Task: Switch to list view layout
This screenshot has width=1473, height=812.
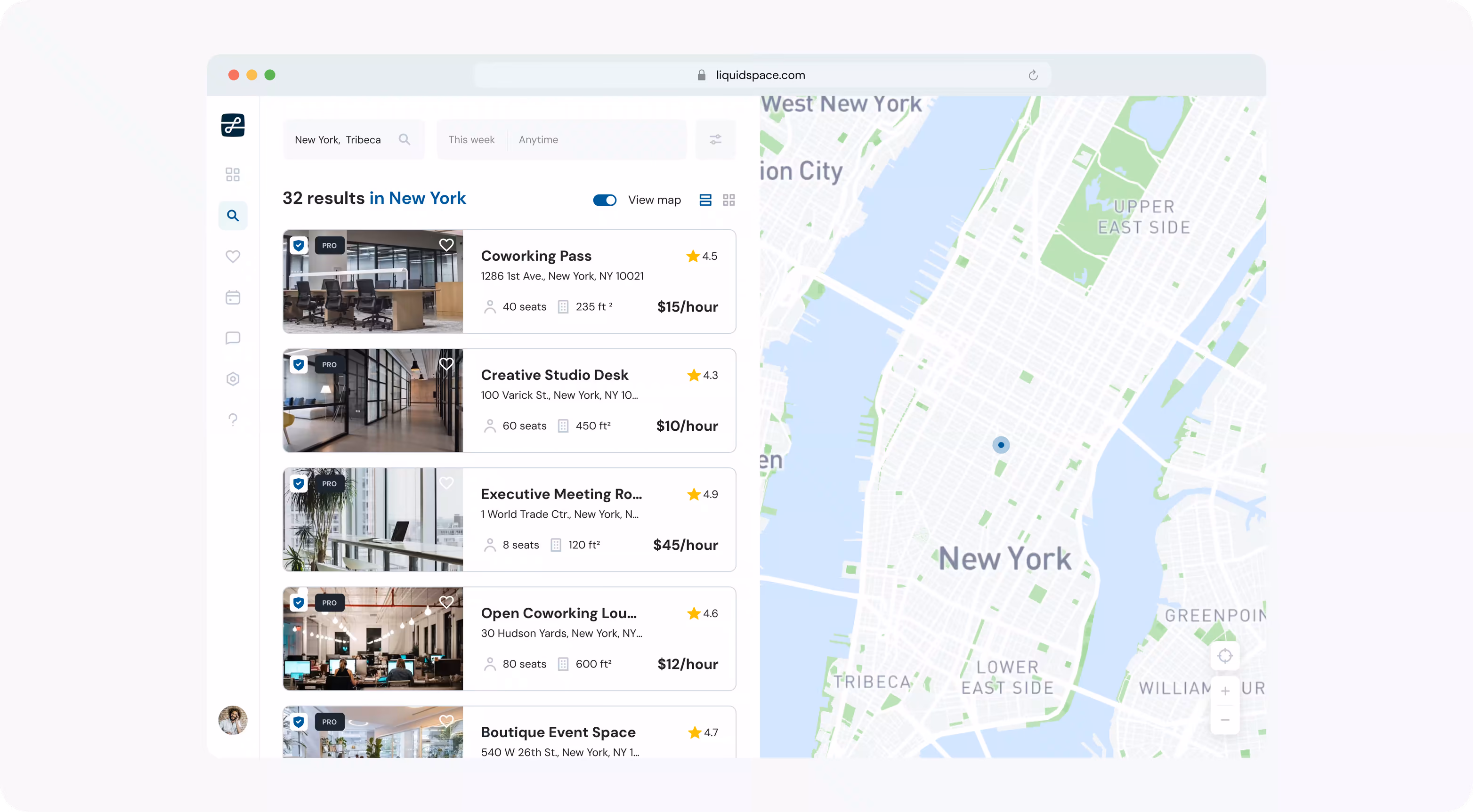Action: (x=705, y=200)
